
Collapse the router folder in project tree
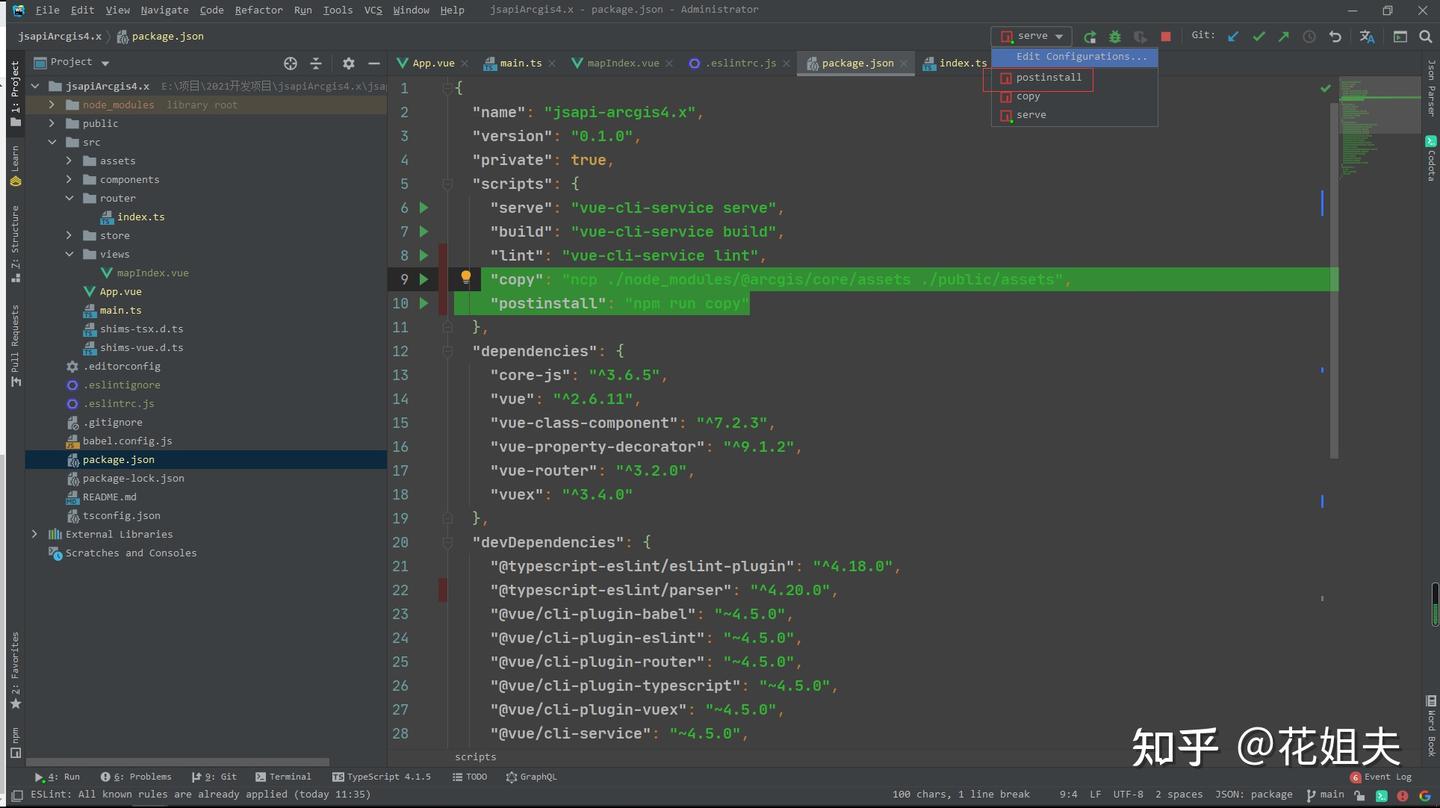(69, 198)
